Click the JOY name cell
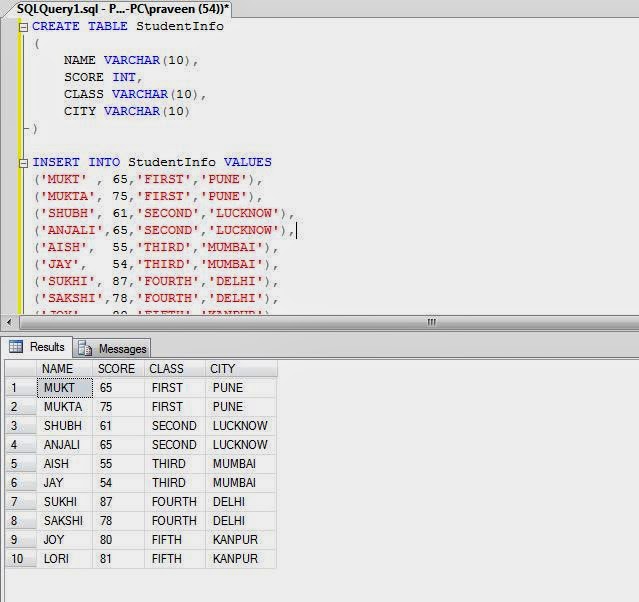The width and height of the screenshot is (639, 602). pos(65,540)
